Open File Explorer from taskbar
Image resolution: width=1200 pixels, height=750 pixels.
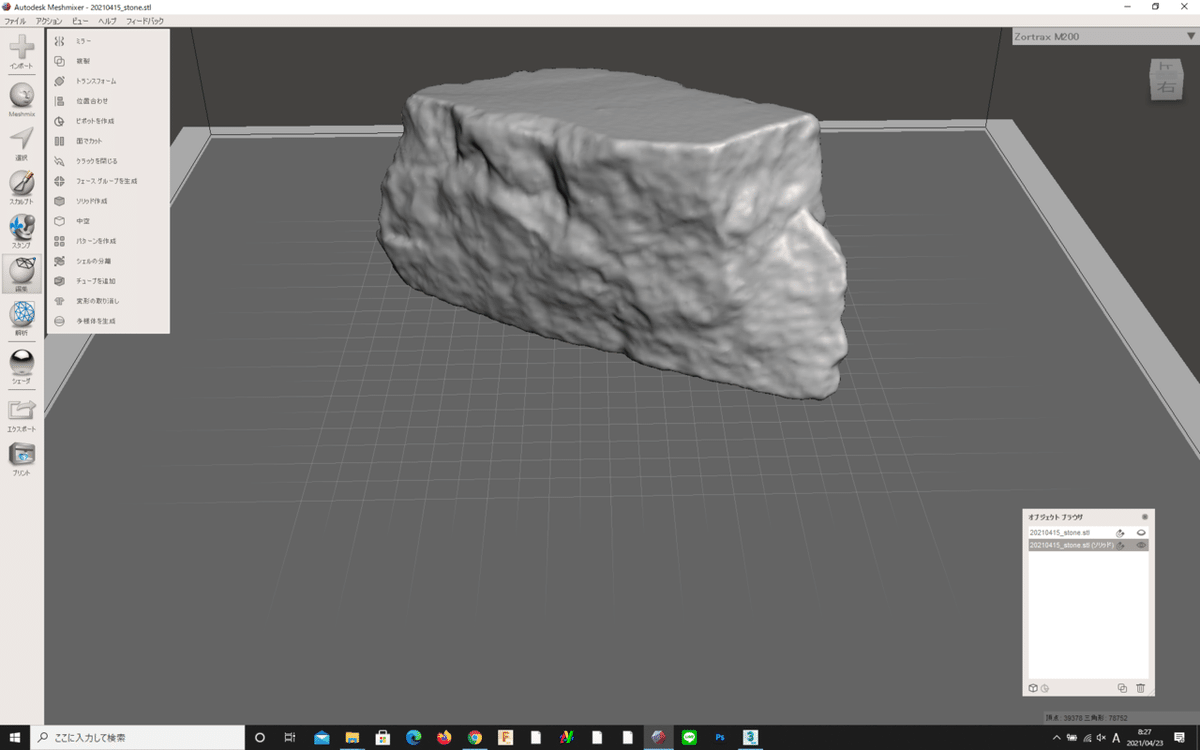point(352,737)
